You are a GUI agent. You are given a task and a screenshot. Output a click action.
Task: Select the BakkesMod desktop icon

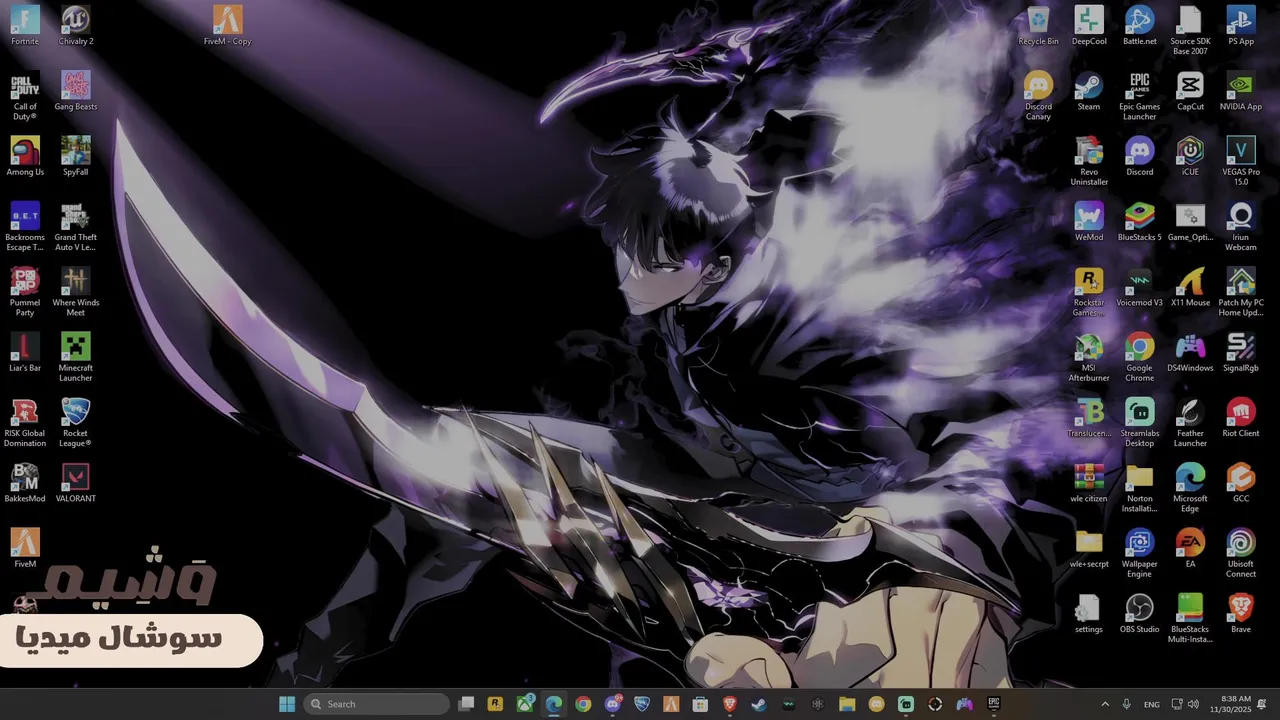point(25,483)
